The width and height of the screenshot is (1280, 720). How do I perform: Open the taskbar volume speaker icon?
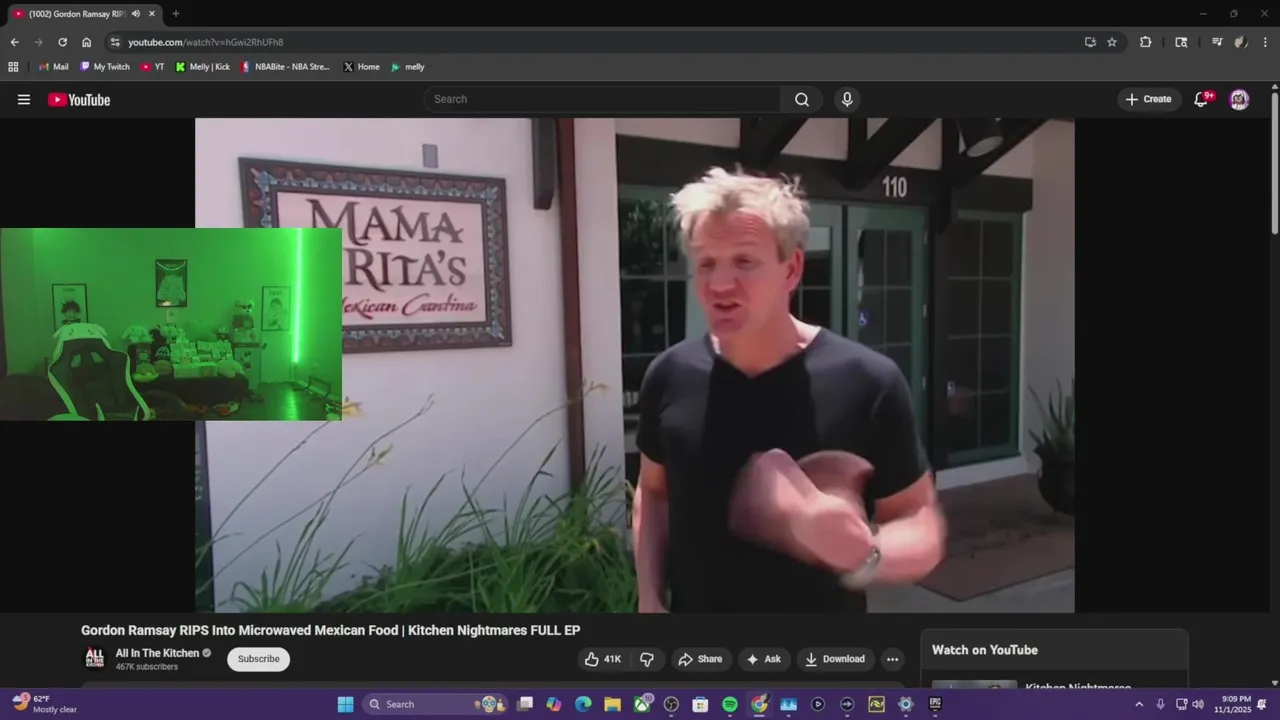[1198, 704]
